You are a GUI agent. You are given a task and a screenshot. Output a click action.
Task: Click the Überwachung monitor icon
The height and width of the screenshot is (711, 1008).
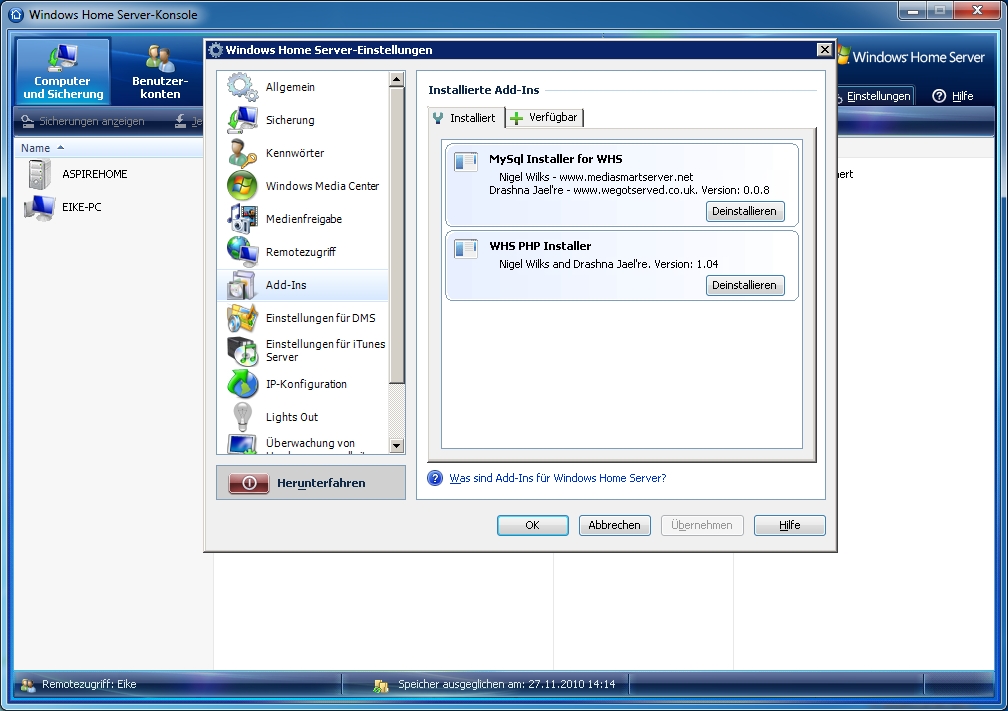[242, 444]
